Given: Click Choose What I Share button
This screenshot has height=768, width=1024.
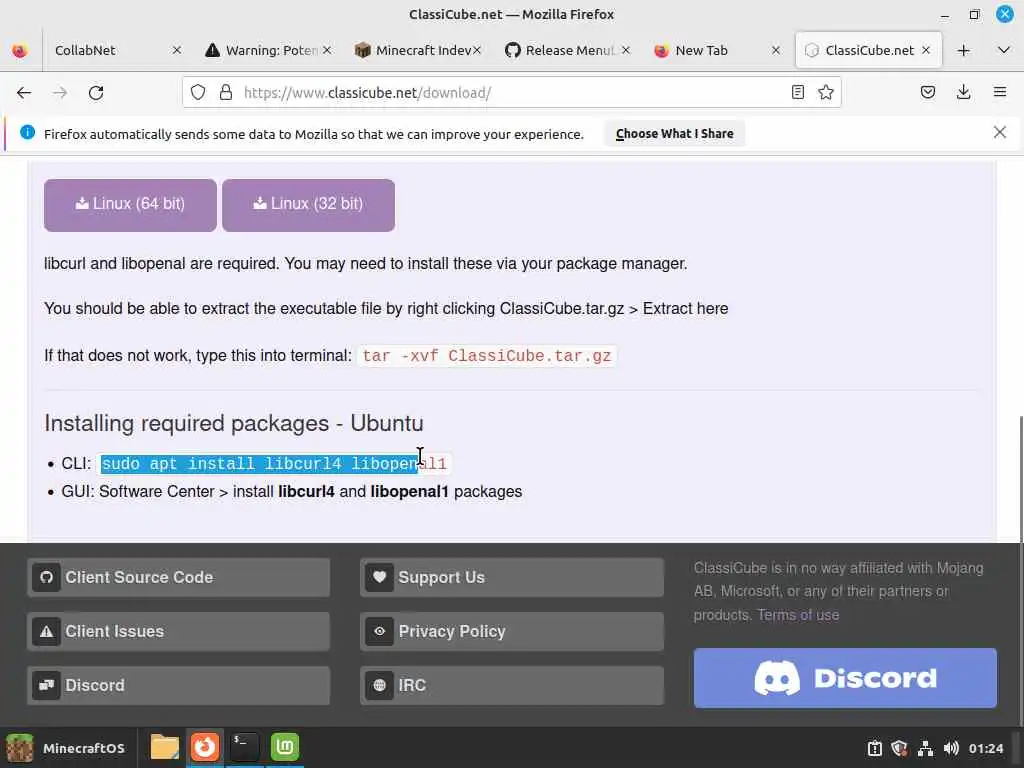Looking at the screenshot, I should point(674,133).
